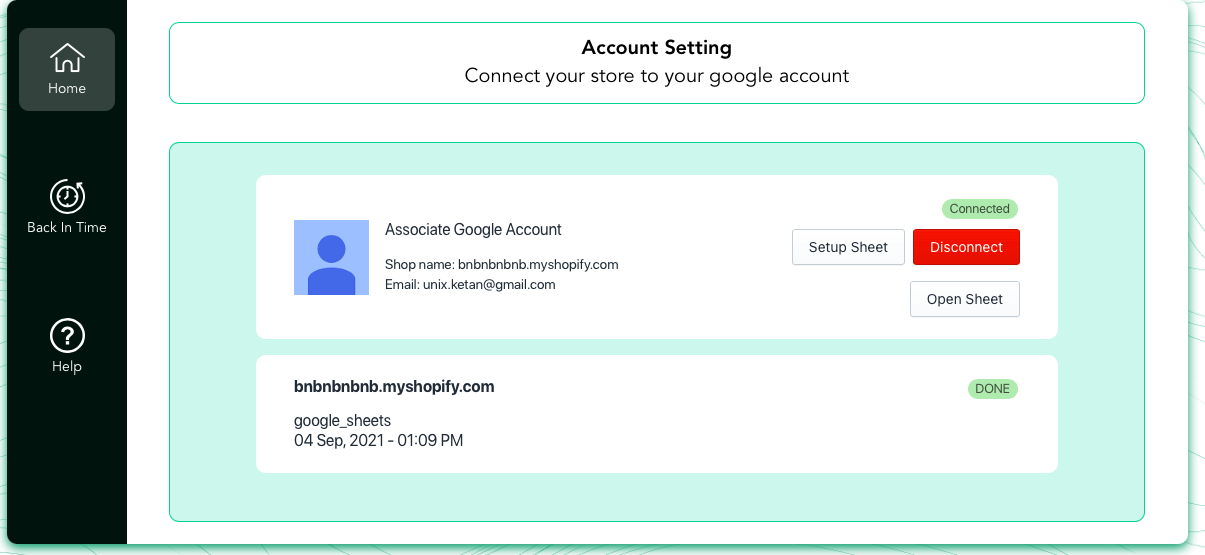1205x555 pixels.
Task: Click the Google account avatar image
Action: 331,257
